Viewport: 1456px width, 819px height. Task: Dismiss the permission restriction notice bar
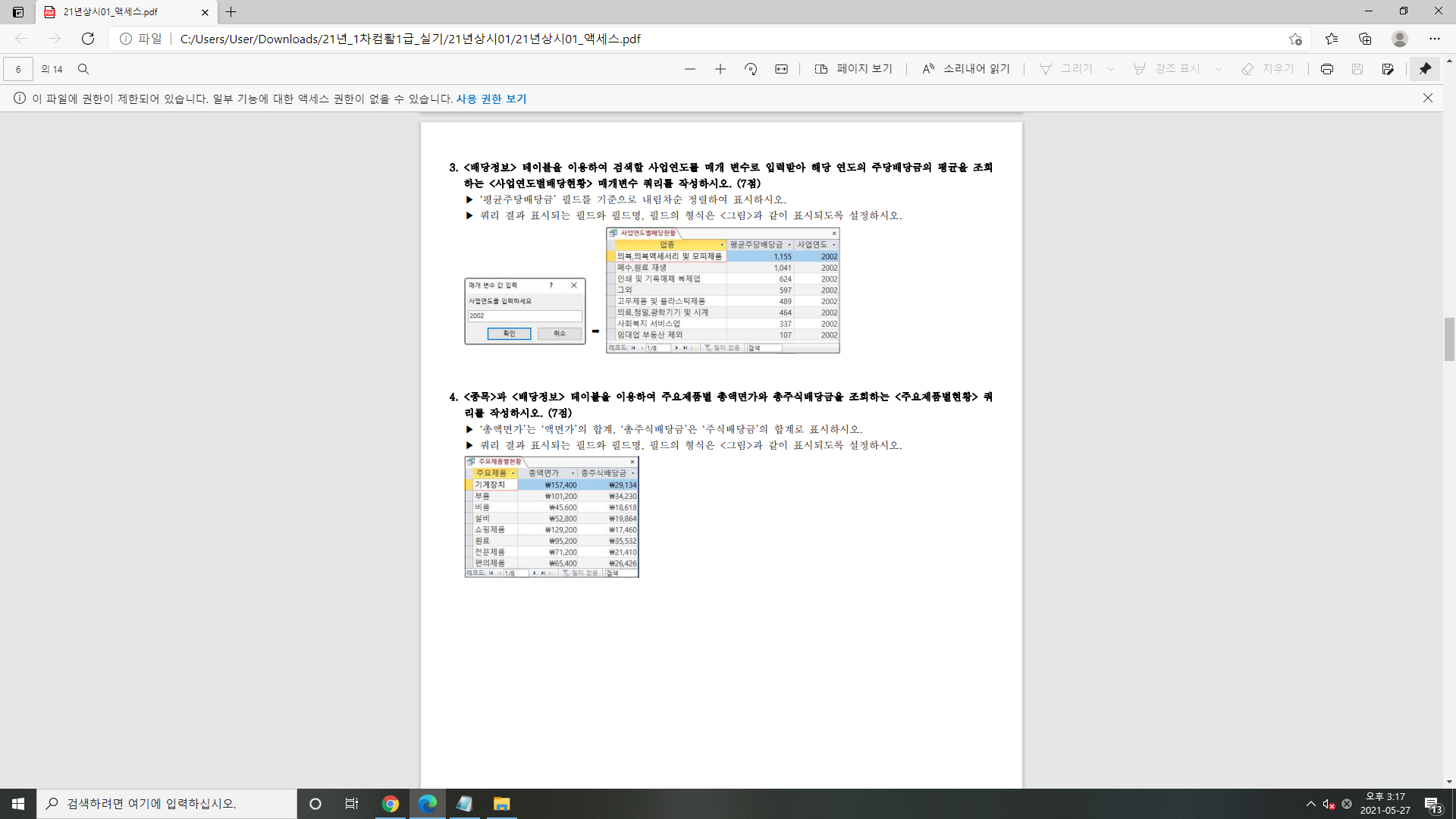tap(1427, 98)
